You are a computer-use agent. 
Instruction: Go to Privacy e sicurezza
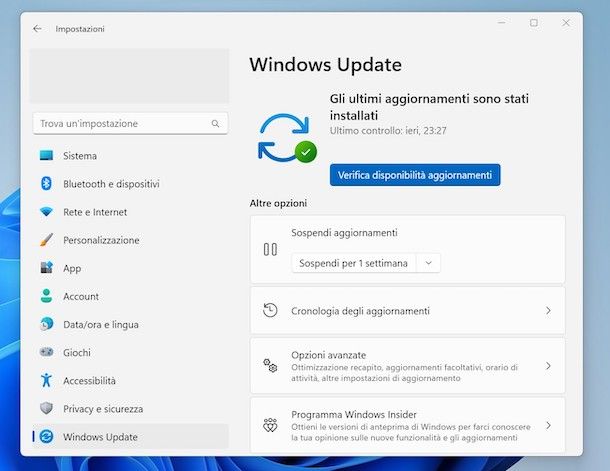point(130,408)
